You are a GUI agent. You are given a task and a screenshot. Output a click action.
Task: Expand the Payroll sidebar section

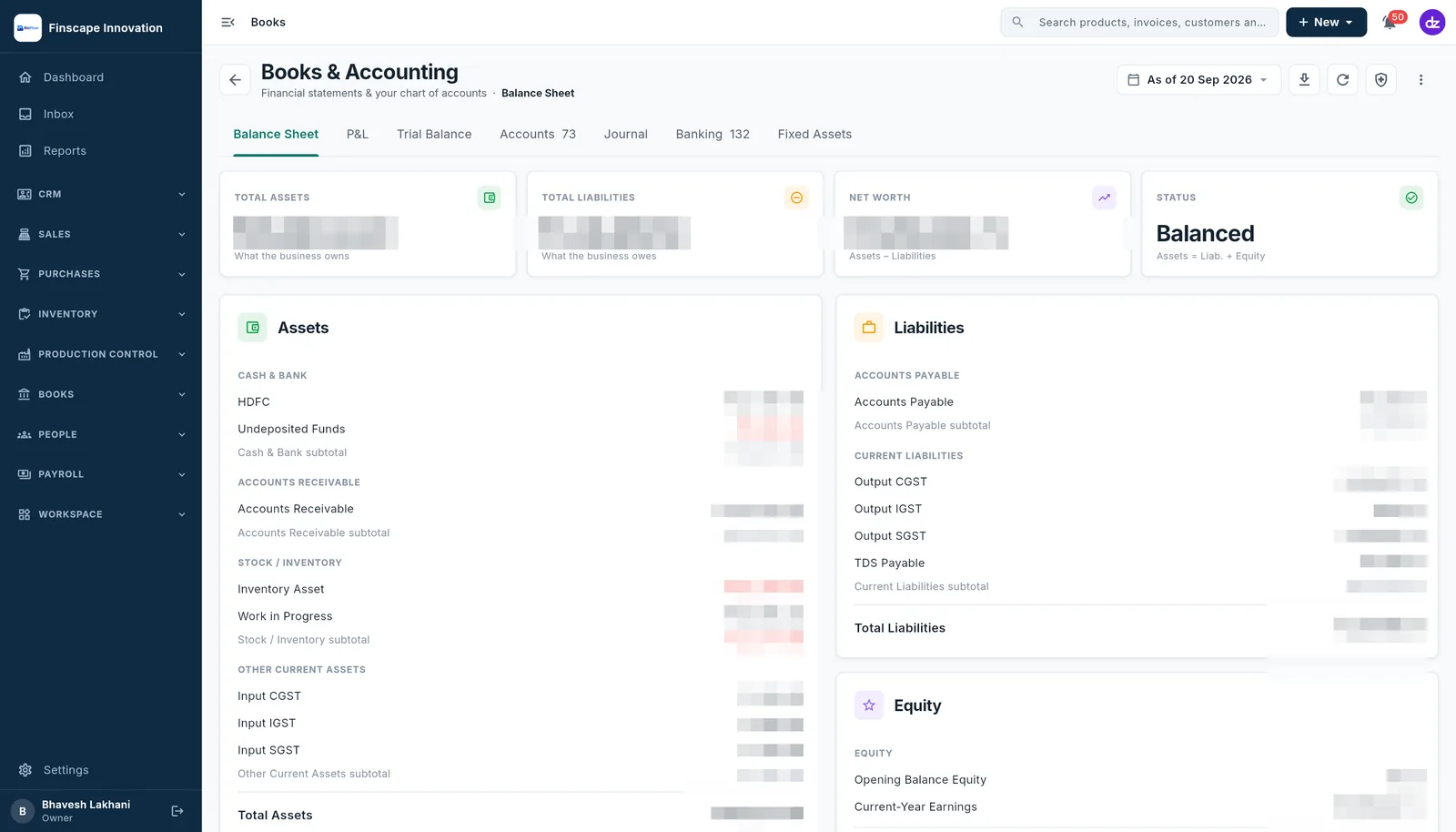[x=100, y=474]
